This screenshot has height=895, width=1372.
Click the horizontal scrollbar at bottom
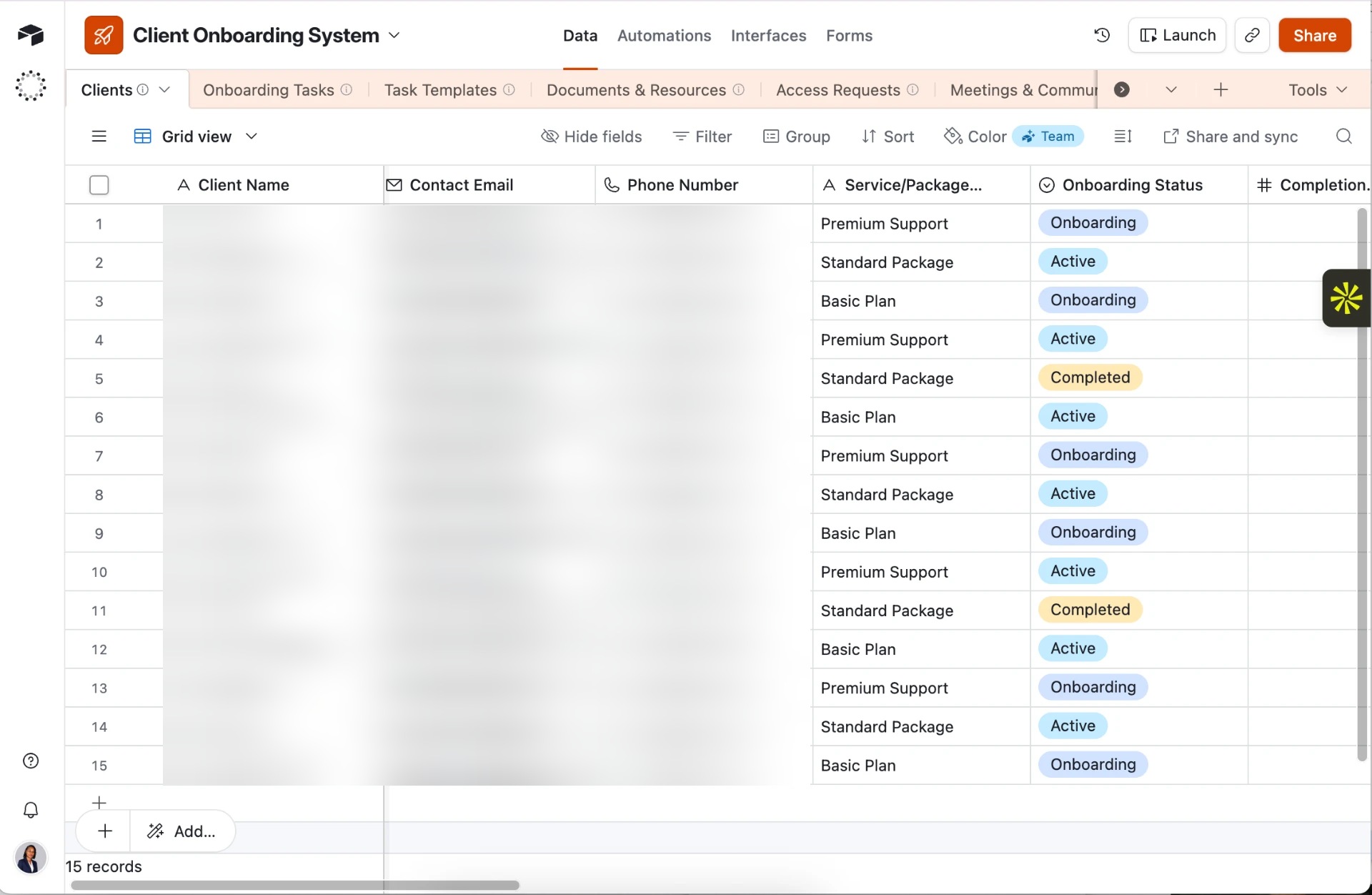pos(295,885)
